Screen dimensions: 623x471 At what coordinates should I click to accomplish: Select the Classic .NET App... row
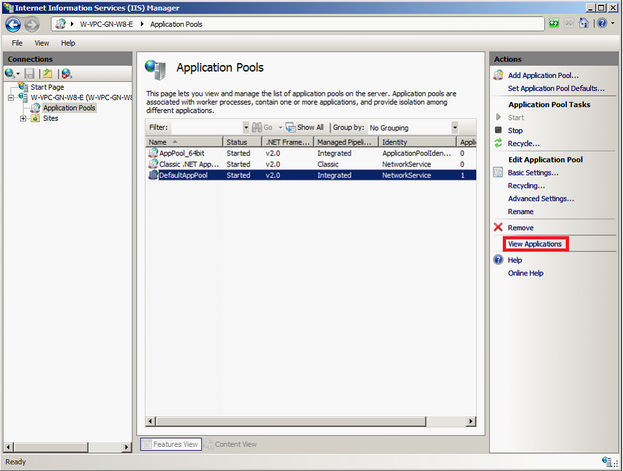[x=311, y=164]
